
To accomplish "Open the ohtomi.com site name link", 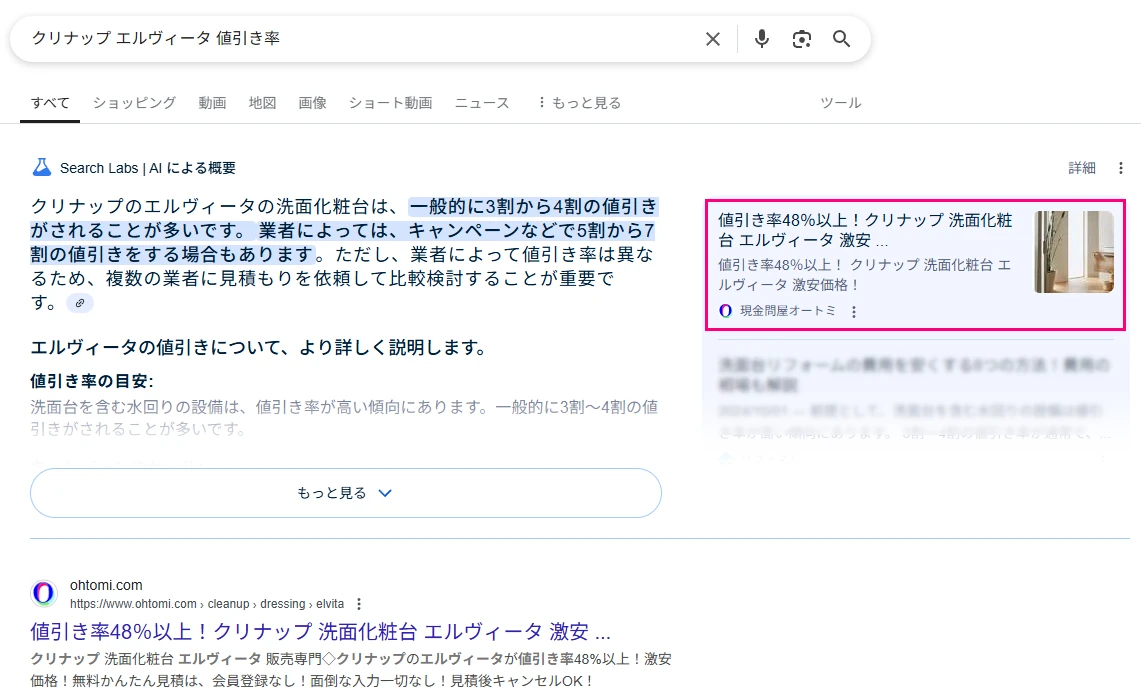I will [x=106, y=585].
